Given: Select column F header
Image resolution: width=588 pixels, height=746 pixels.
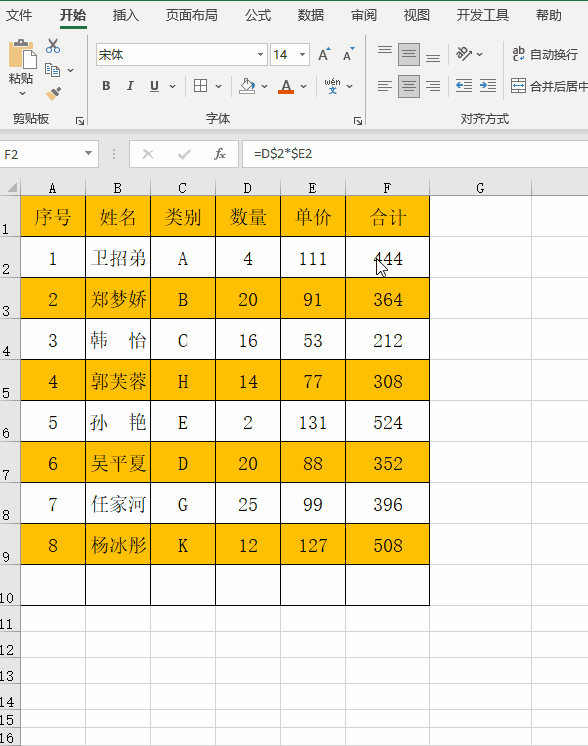Looking at the screenshot, I should click(x=387, y=187).
